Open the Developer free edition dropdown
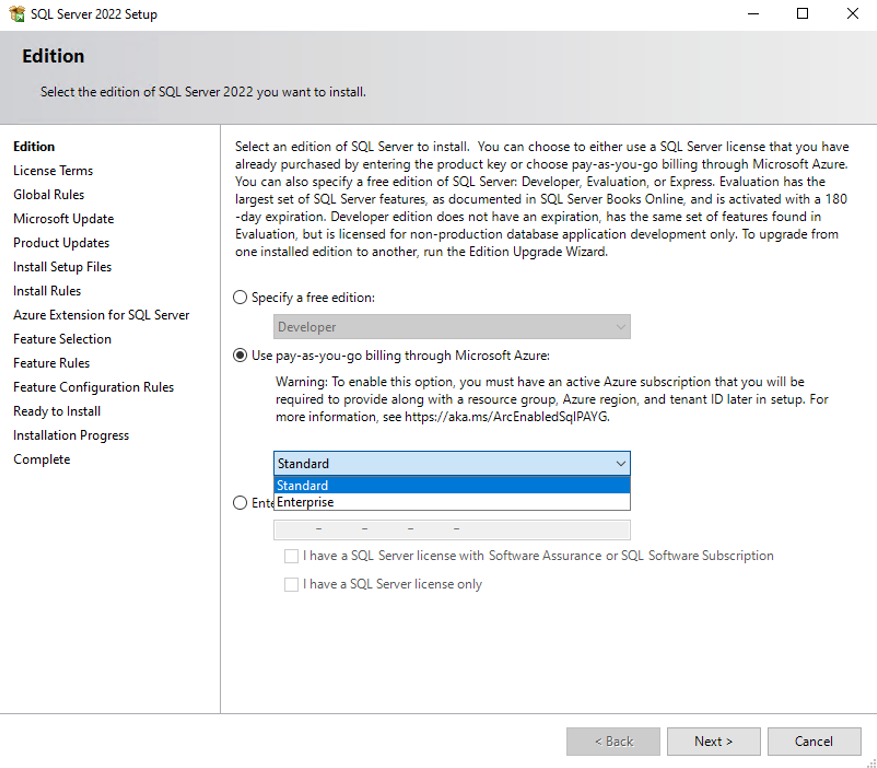This screenshot has height=768, width=877. pos(452,327)
